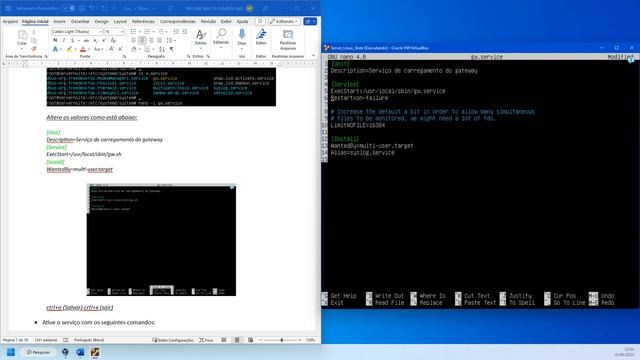
Task: Open the Editando find menu
Action: (x=221, y=38)
